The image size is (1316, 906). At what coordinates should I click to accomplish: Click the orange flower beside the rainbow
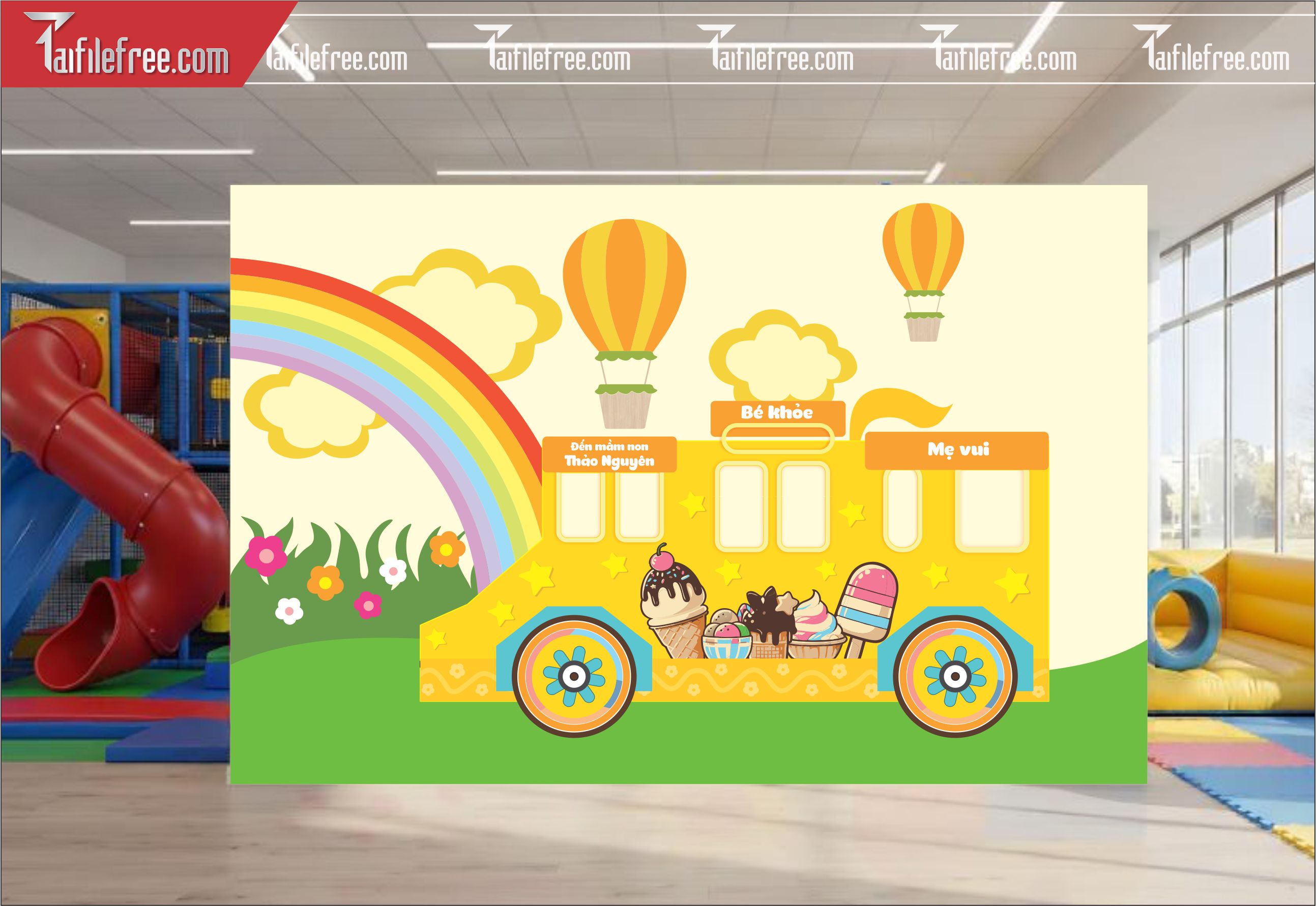point(447,549)
